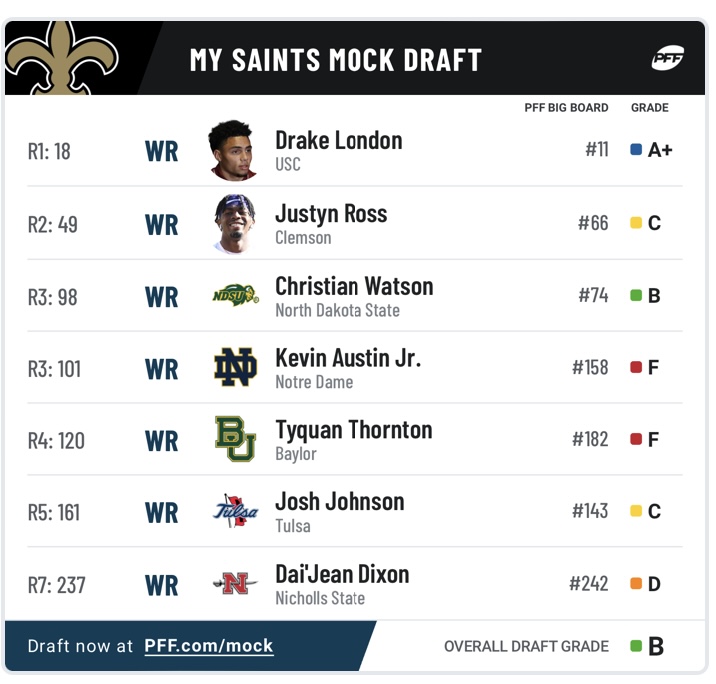716x684 pixels.
Task: Click the PFF football logo
Action: point(667,58)
